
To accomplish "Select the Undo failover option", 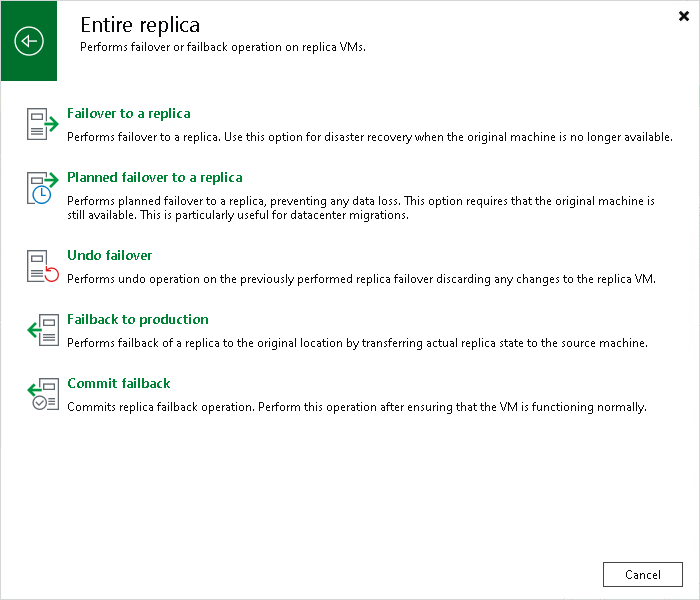I will click(x=109, y=255).
